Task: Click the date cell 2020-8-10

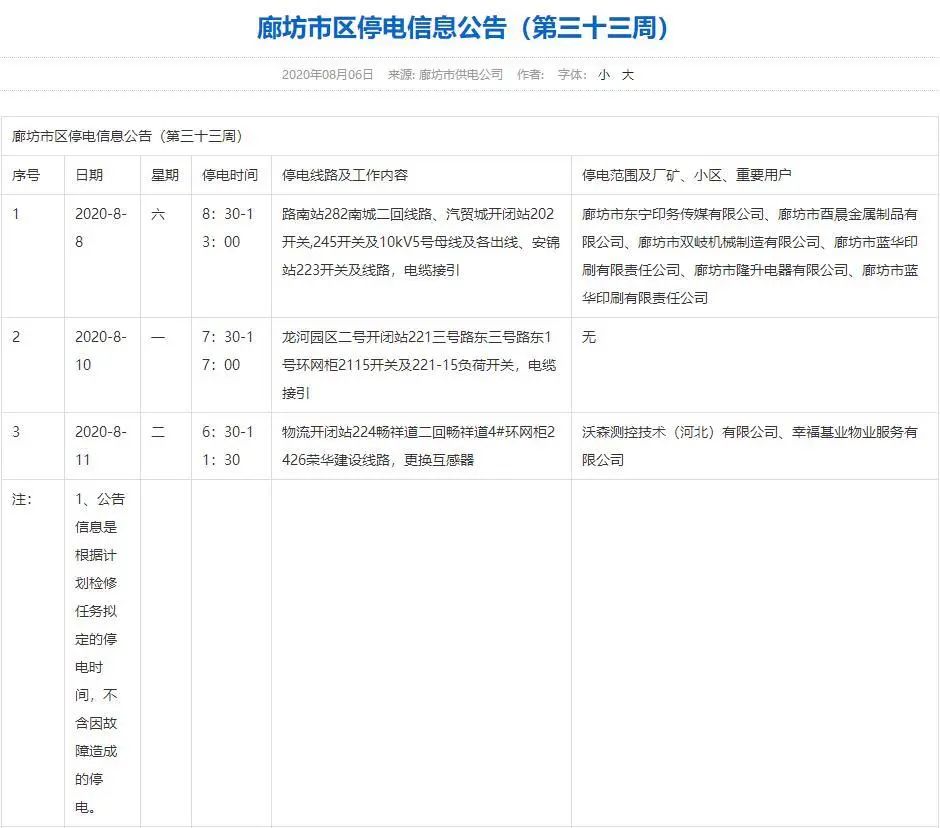Action: pyautogui.click(x=103, y=365)
